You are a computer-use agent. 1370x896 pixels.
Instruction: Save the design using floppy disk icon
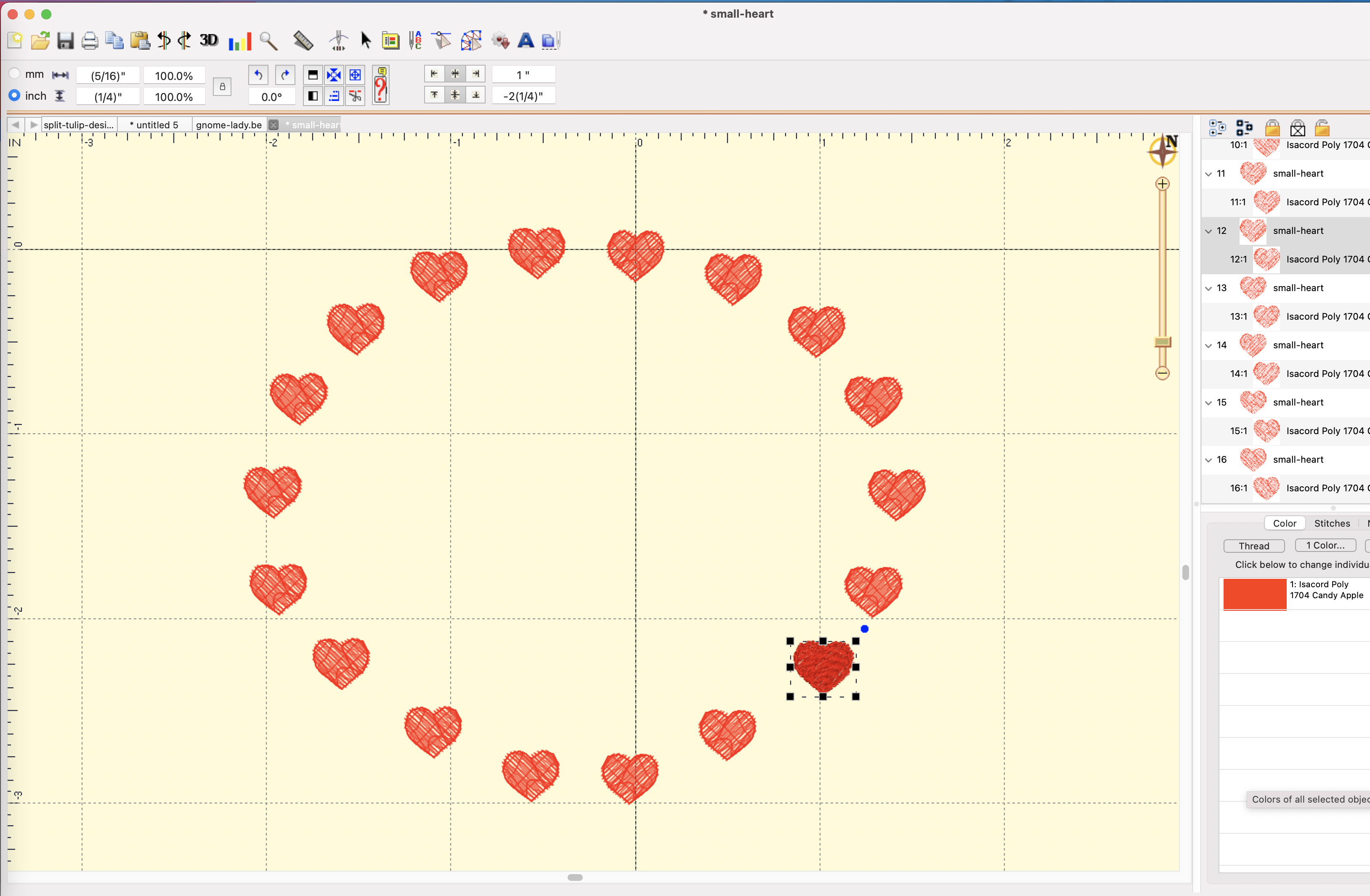pos(65,40)
